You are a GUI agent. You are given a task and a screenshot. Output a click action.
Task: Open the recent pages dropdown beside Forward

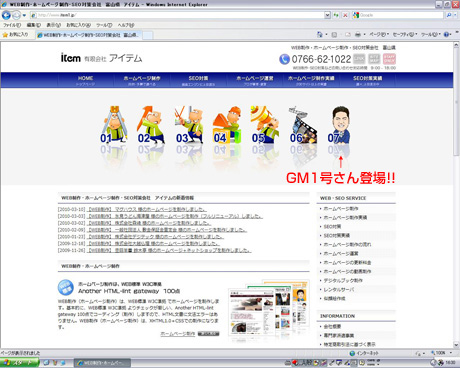[x=24, y=15]
